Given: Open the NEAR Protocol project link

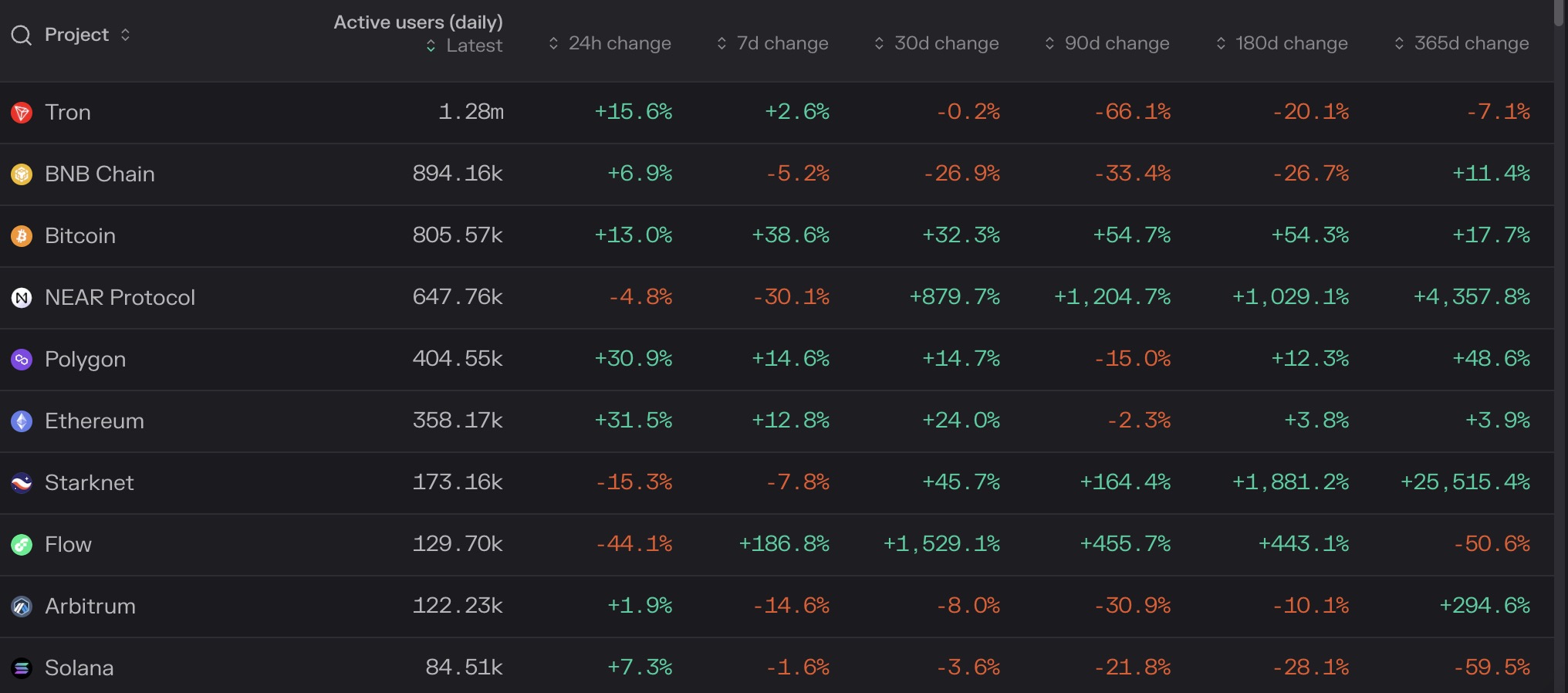Looking at the screenshot, I should (x=120, y=298).
